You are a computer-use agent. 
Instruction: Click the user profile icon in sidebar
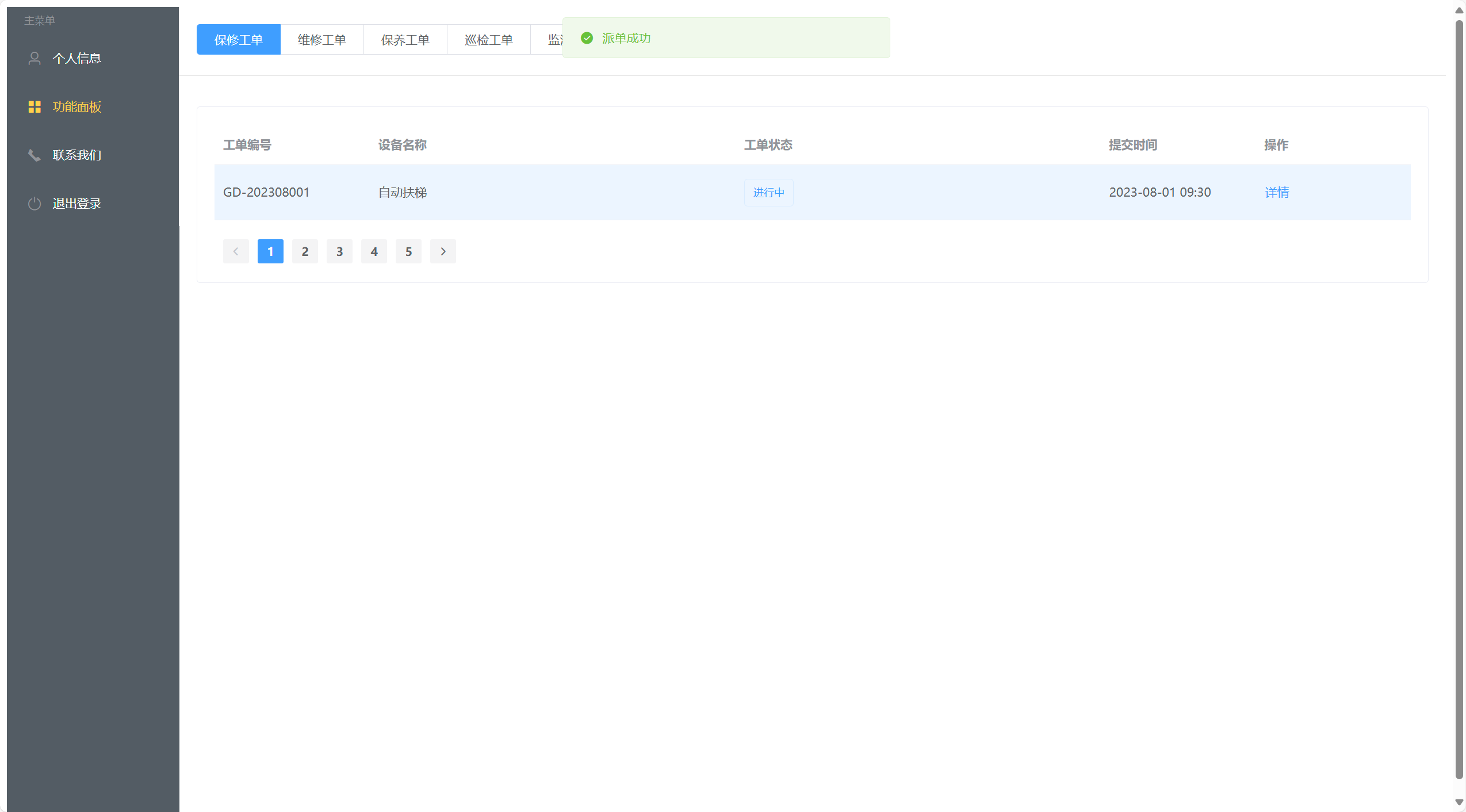pyautogui.click(x=35, y=58)
